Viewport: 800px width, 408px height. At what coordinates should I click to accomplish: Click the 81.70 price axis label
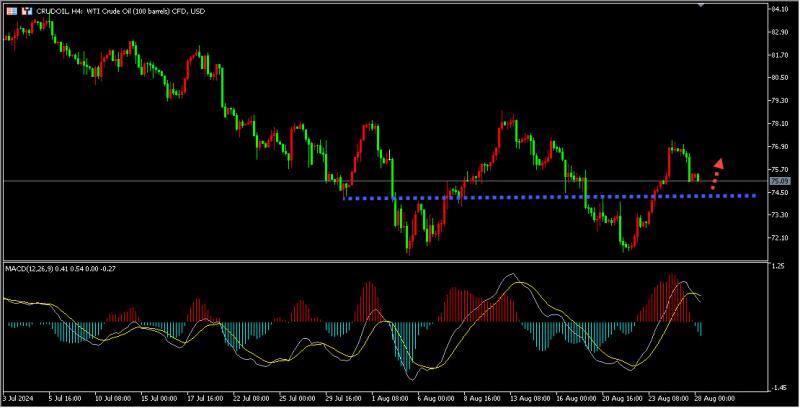click(x=780, y=55)
